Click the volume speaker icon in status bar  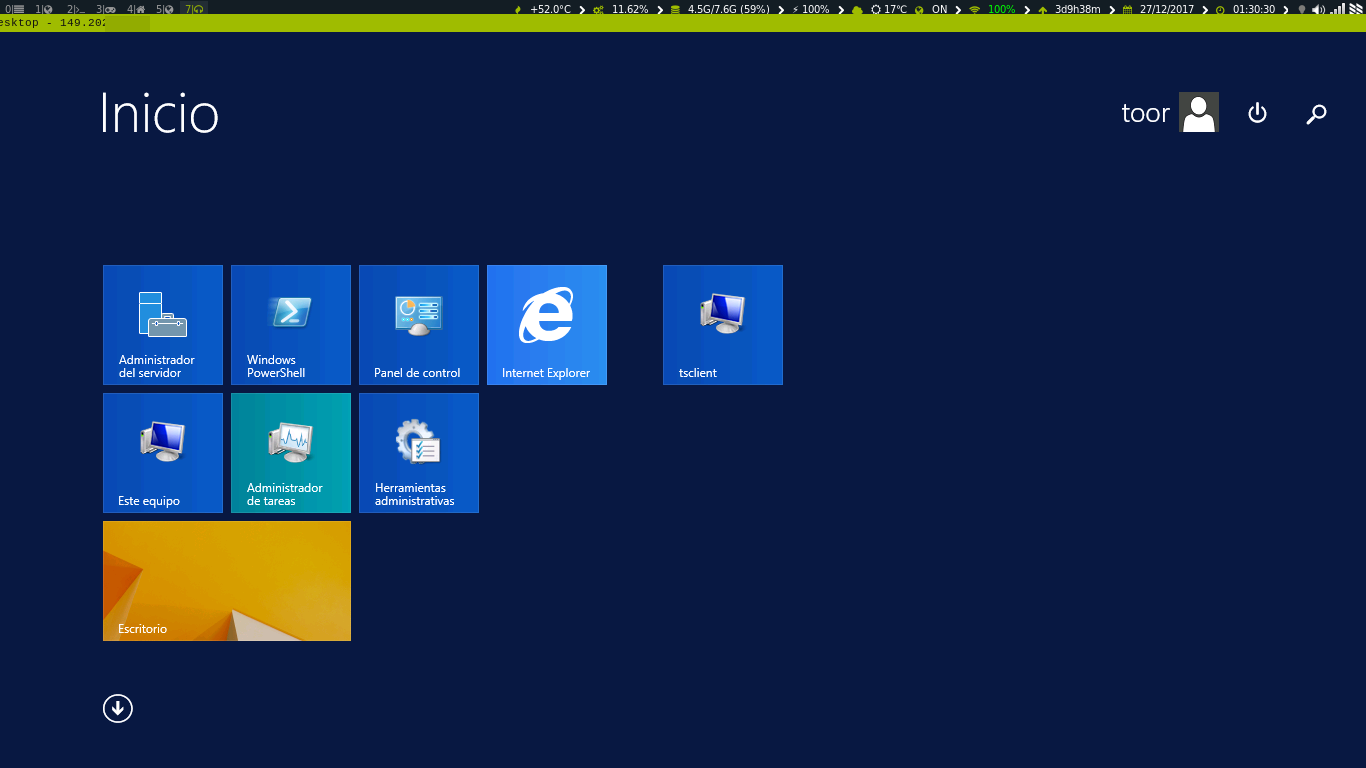click(1318, 9)
